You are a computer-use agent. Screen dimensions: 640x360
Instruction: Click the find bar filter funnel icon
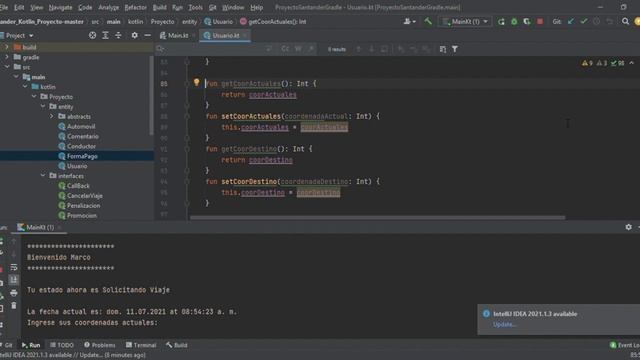tap(455, 49)
